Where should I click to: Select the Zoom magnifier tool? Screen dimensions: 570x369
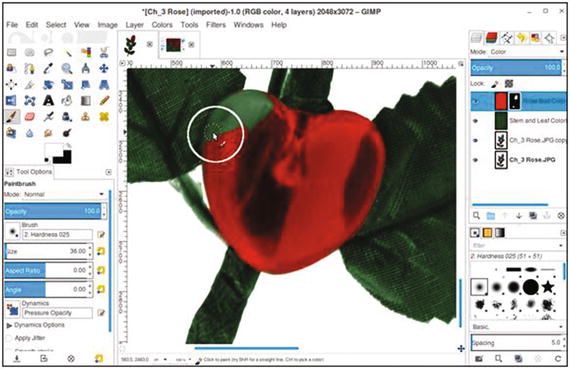[67, 68]
